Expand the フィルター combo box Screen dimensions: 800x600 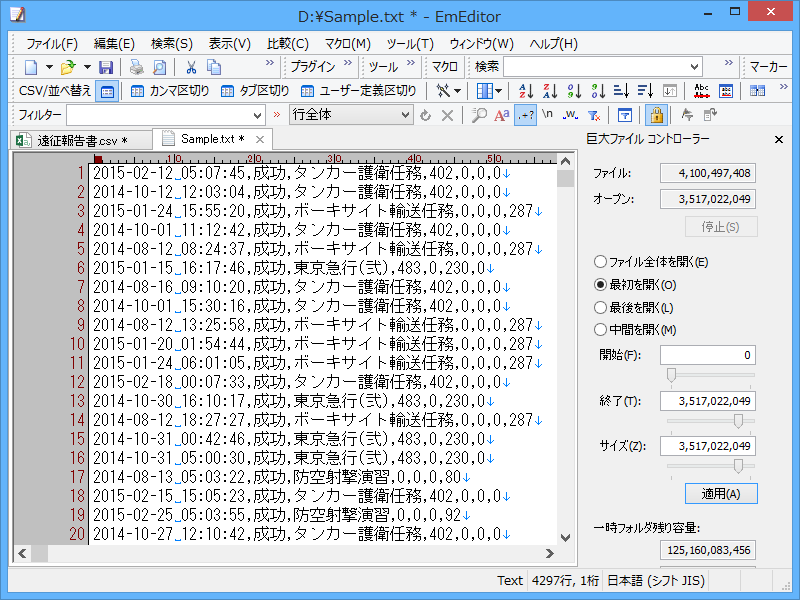pos(258,113)
